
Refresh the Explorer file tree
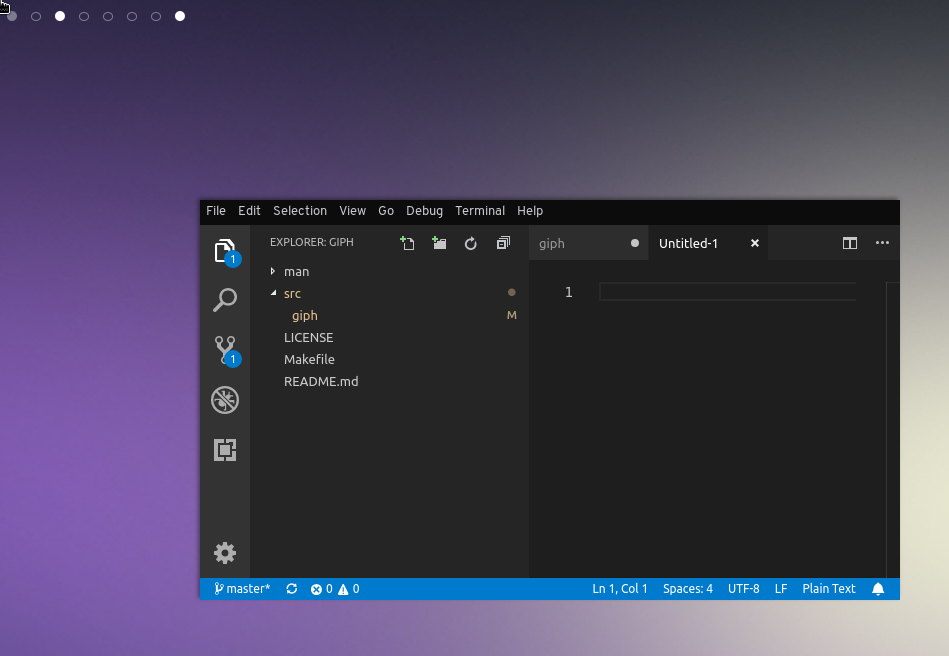(471, 242)
